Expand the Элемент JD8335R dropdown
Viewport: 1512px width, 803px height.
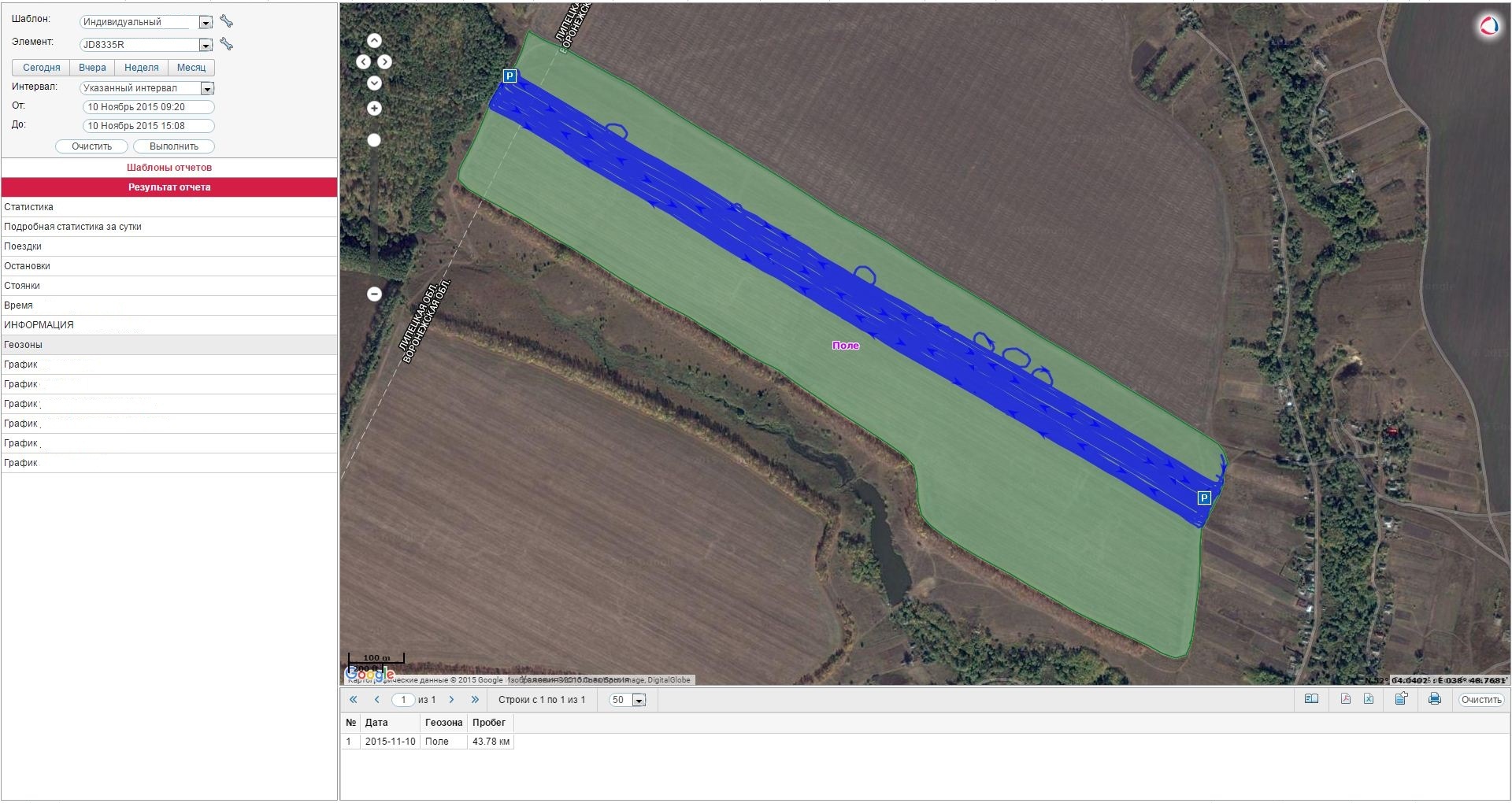tap(206, 46)
